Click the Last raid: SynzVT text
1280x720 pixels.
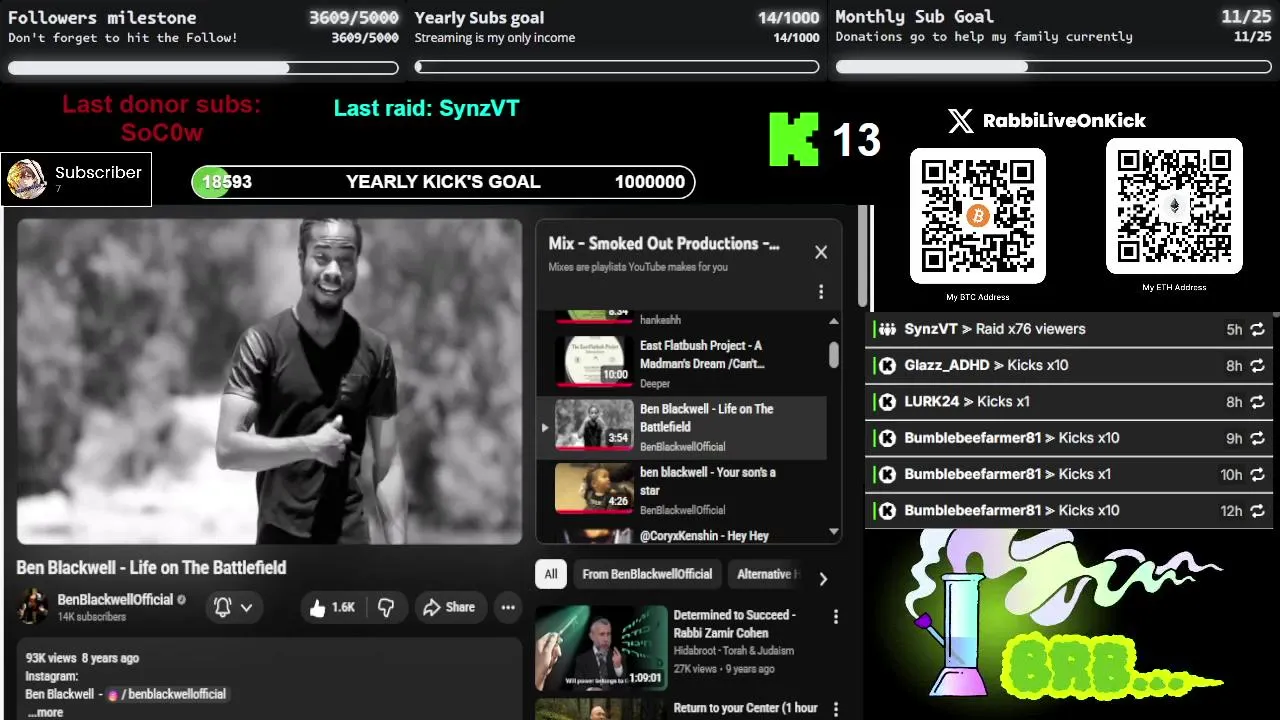(x=427, y=108)
